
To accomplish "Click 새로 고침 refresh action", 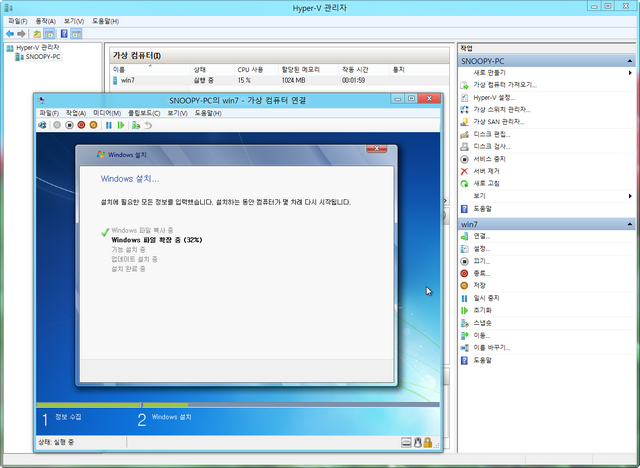I will tap(486, 184).
